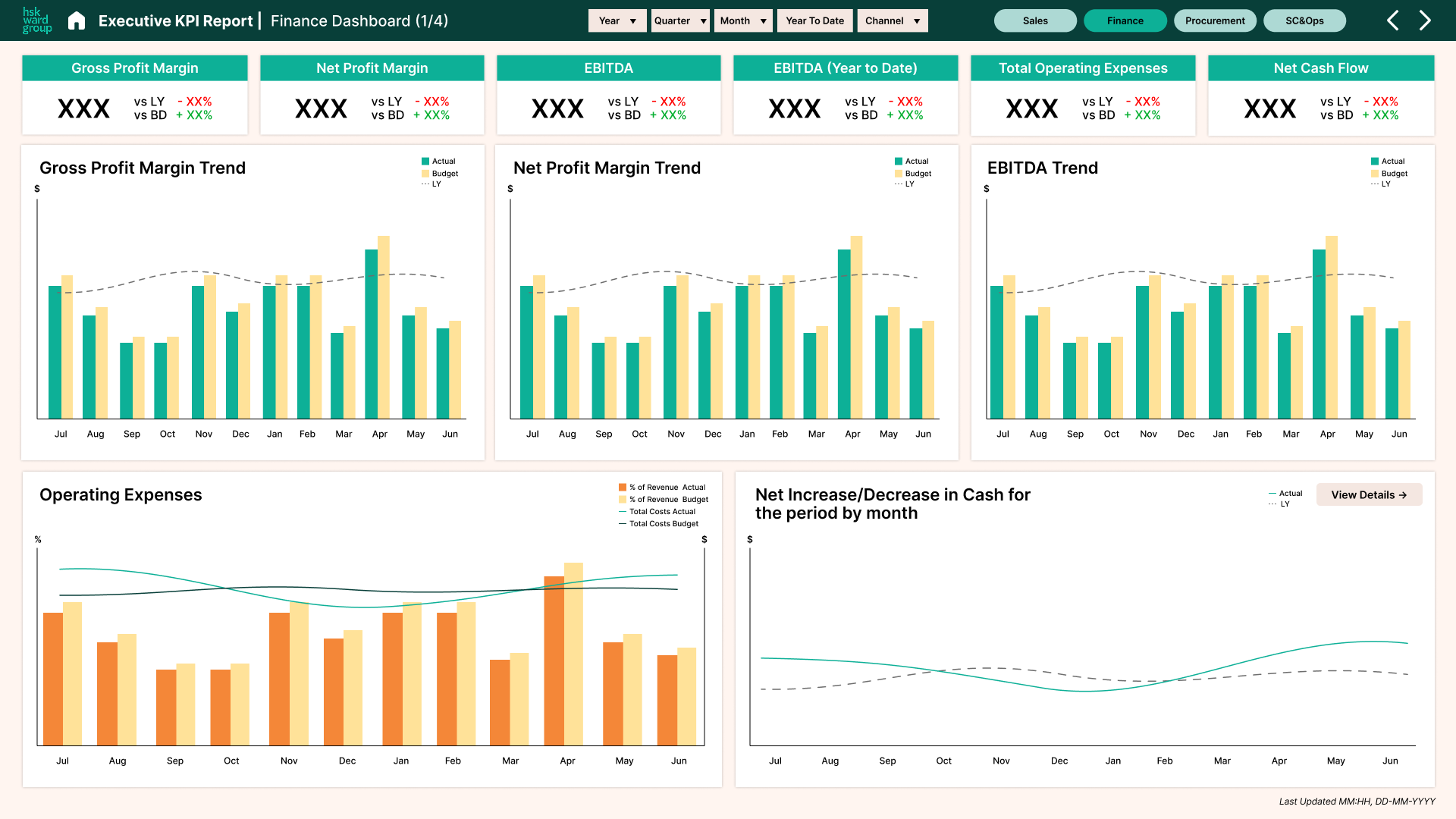Click Last Updated timestamp text
This screenshot has width=1456, height=819.
pos(1357,802)
